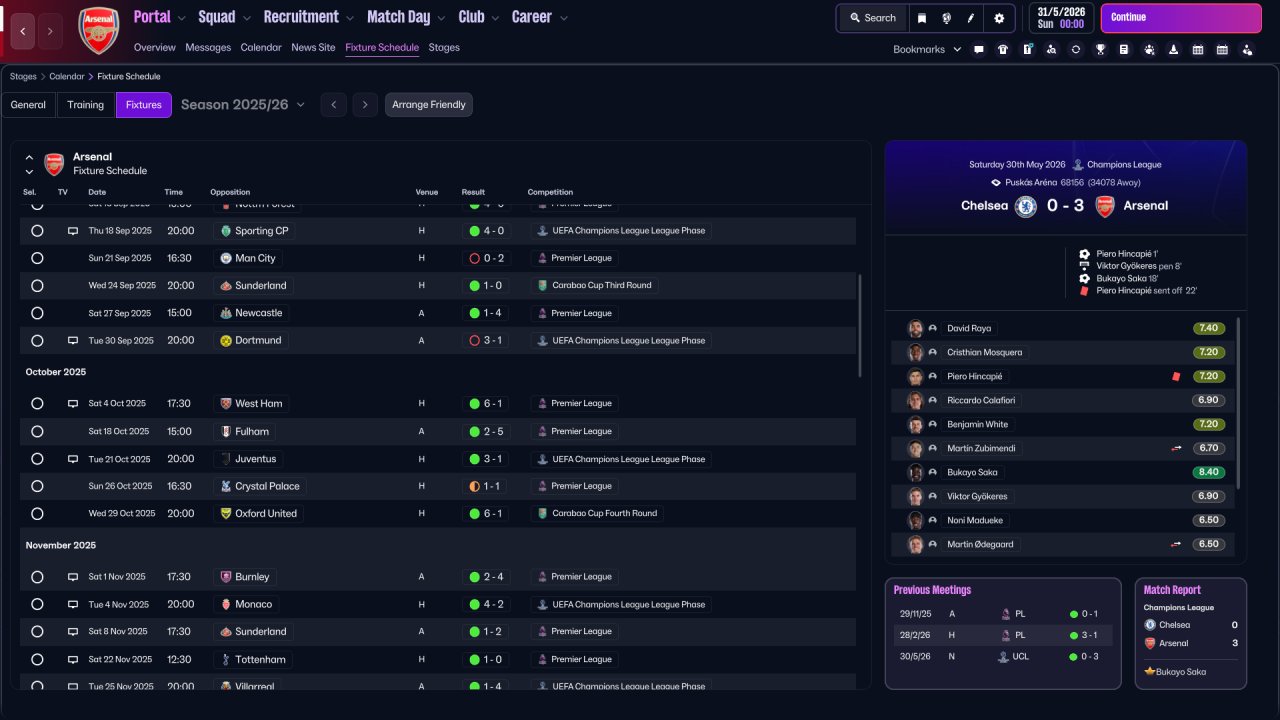Open the Messages sub-menu item
The image size is (1280, 720).
point(208,48)
